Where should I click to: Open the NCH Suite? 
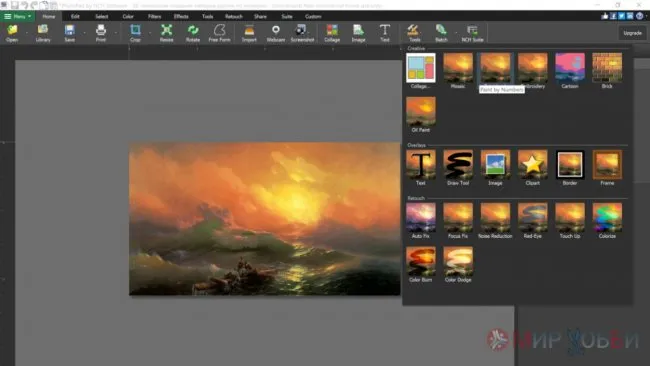pos(473,33)
